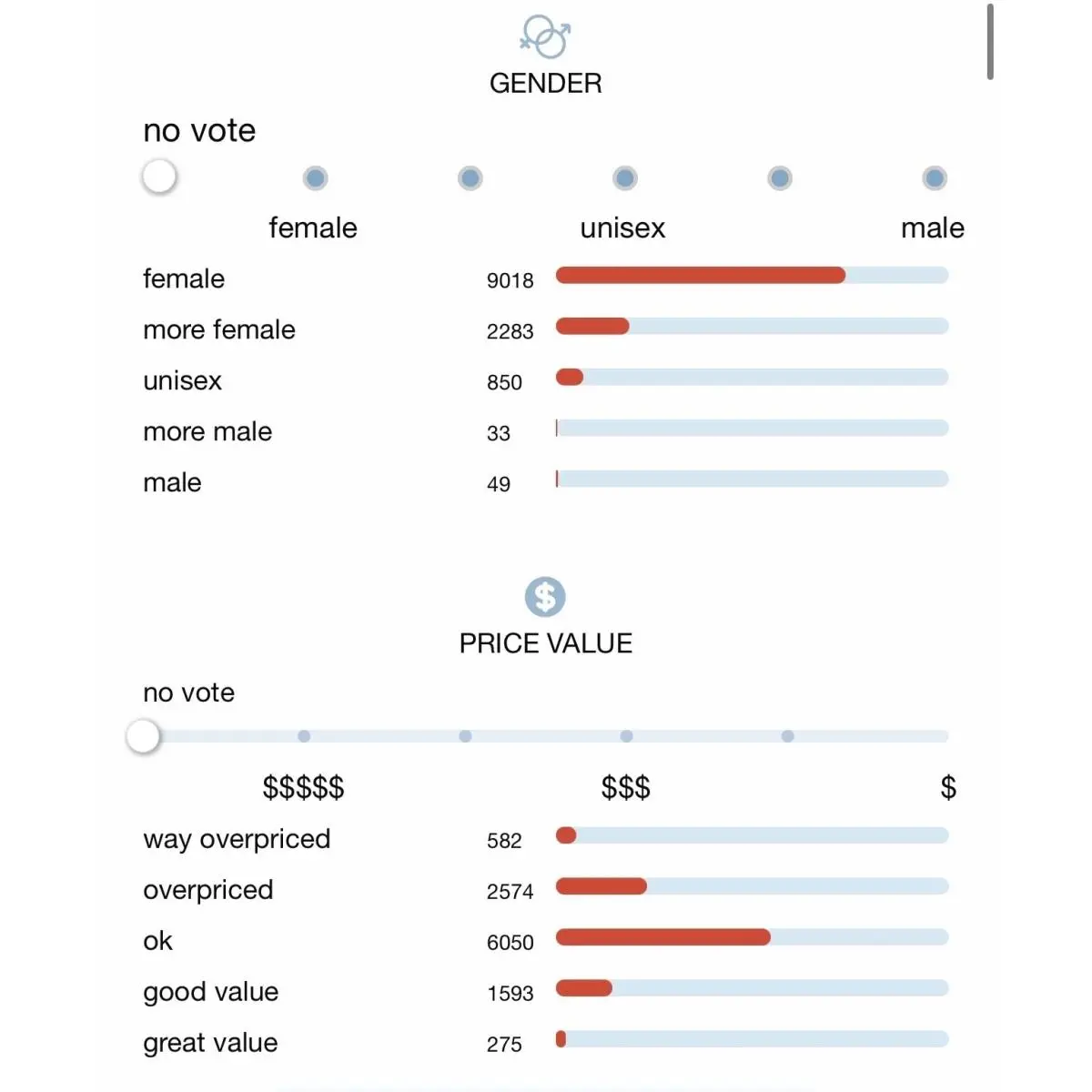The image size is (1092, 1092).
Task: Select the dot between female and unisex
Action: coord(470,177)
